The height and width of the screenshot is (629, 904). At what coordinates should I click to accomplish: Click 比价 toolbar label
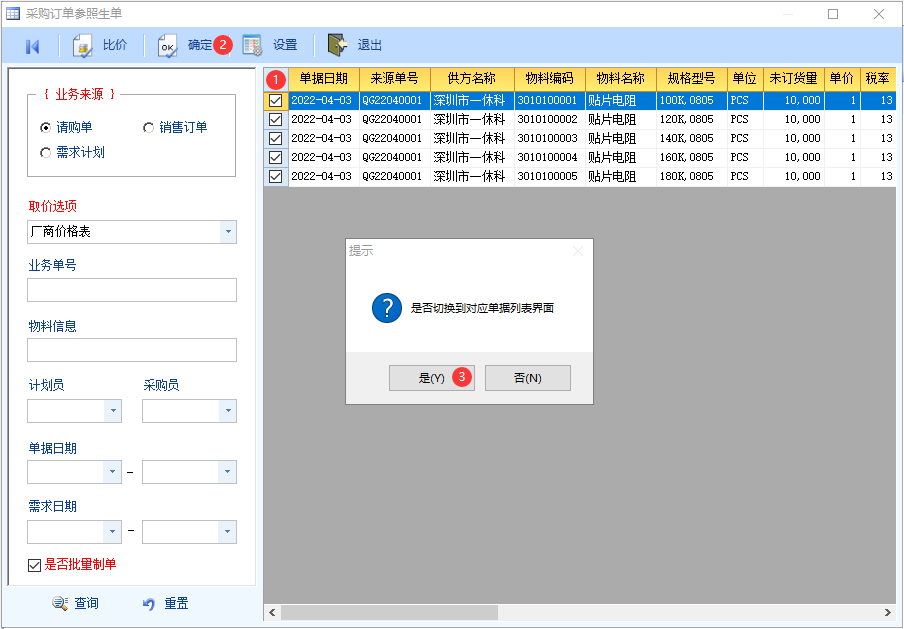[x=115, y=45]
